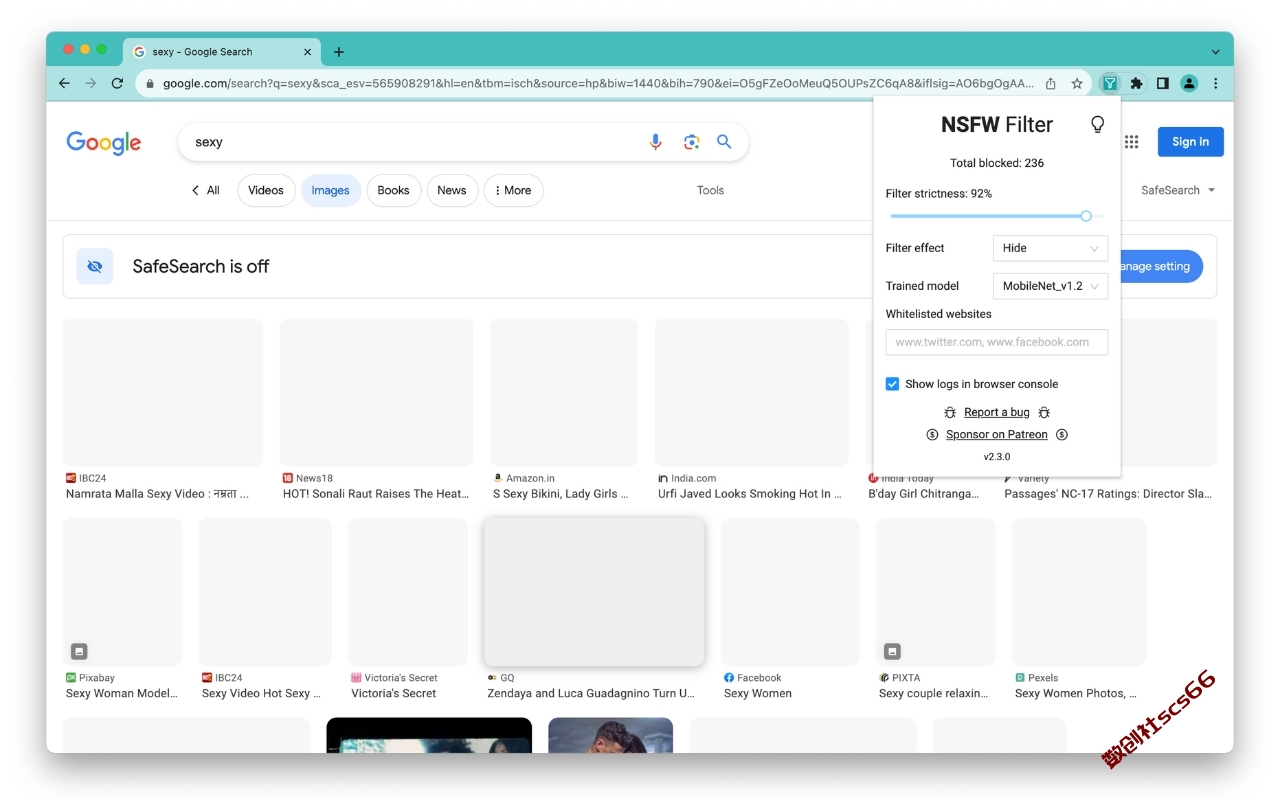Open the Victoria's Secret result link

(394, 693)
